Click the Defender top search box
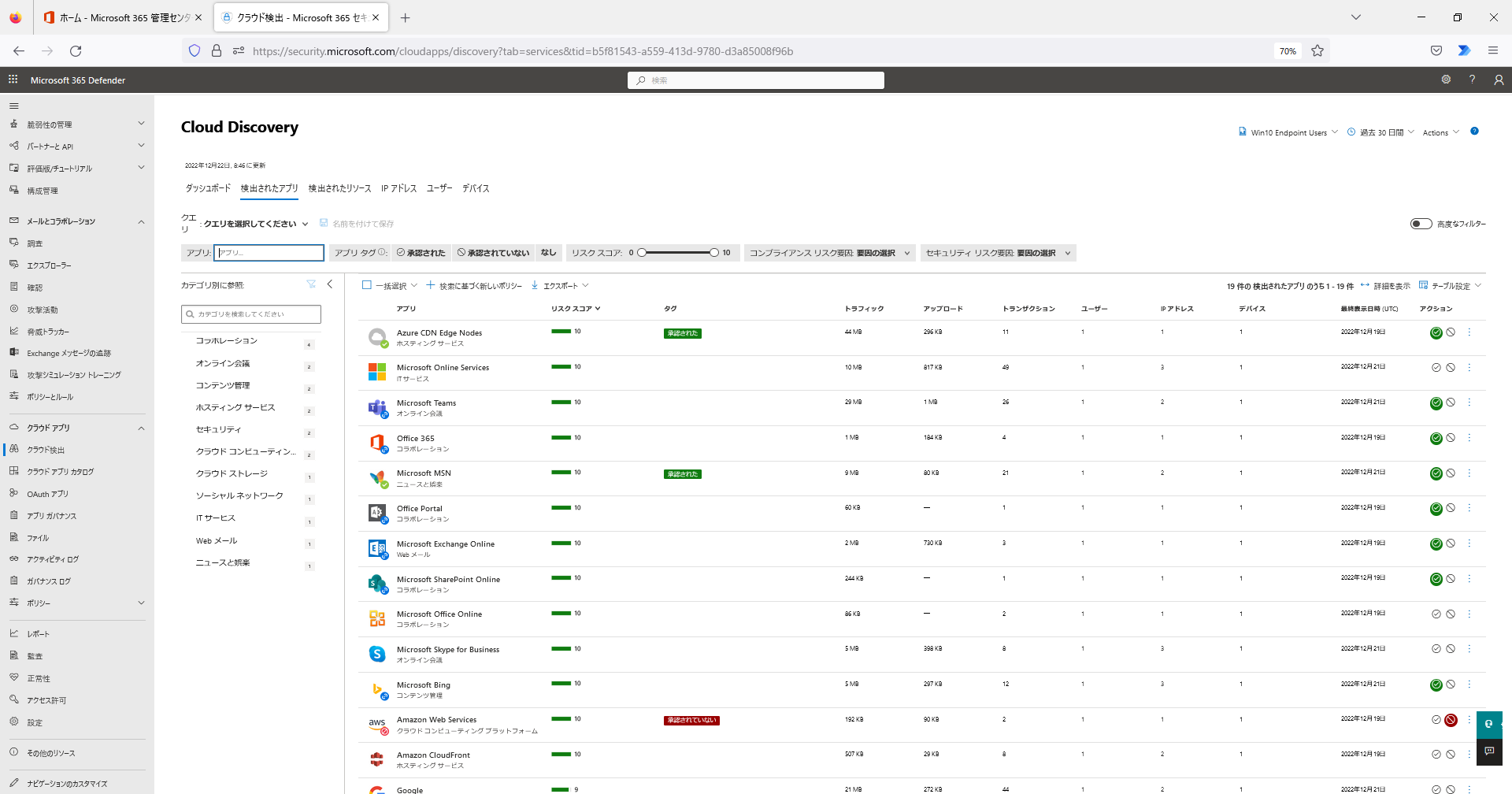Screen dimensions: 1512x794 (x=756, y=80)
